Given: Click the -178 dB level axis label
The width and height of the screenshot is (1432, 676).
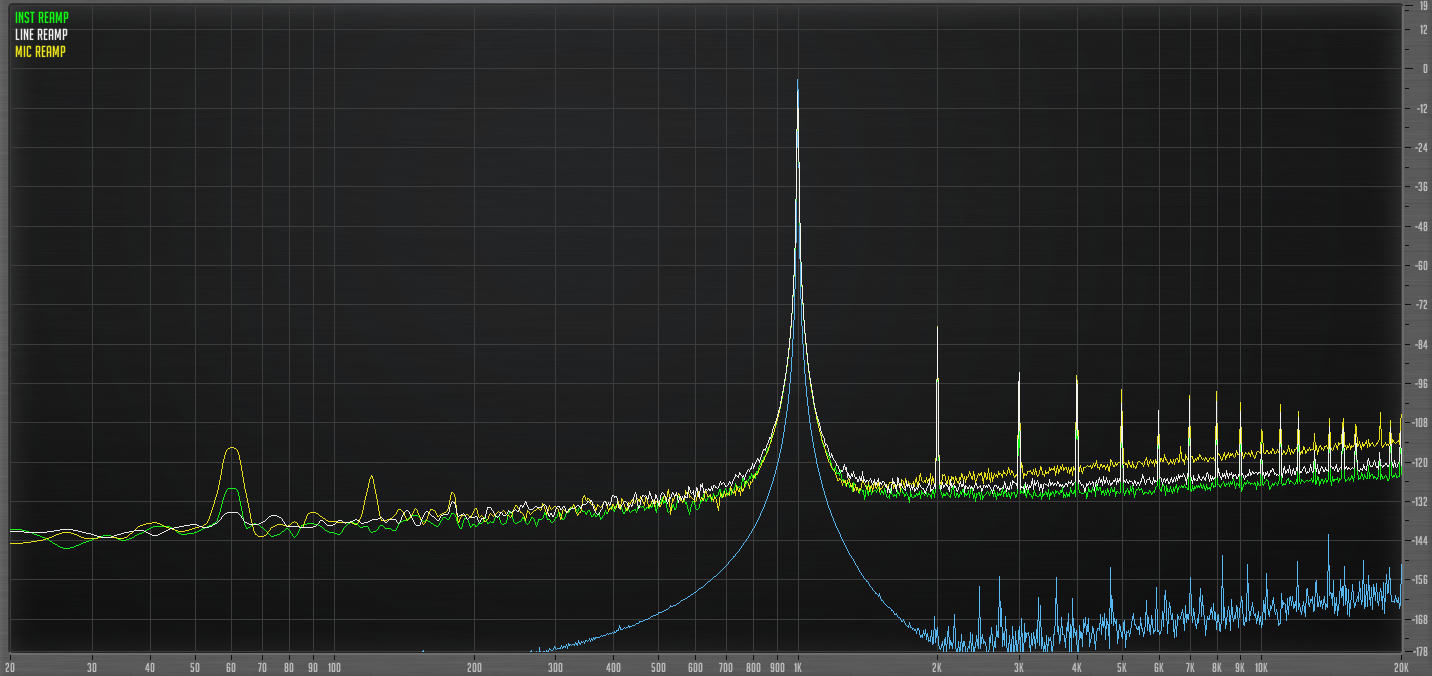Looking at the screenshot, I should 1420,651.
